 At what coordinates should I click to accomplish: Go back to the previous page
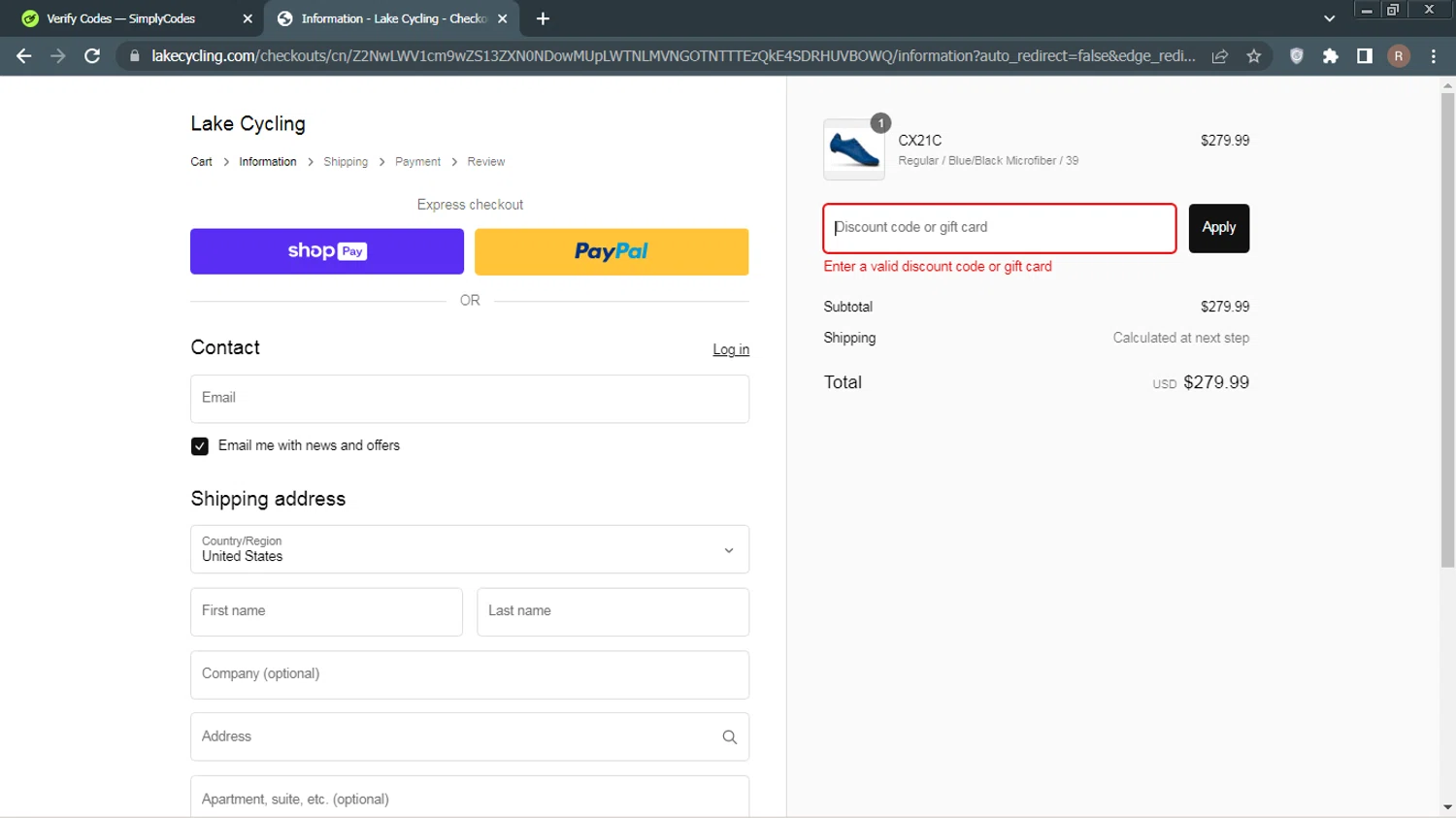point(23,56)
